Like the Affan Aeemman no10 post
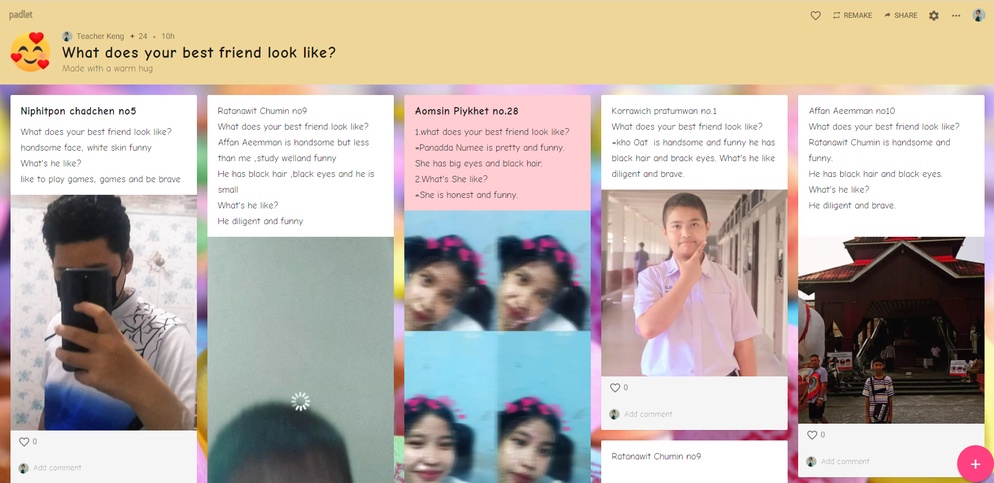This screenshot has height=483, width=994. click(x=811, y=435)
